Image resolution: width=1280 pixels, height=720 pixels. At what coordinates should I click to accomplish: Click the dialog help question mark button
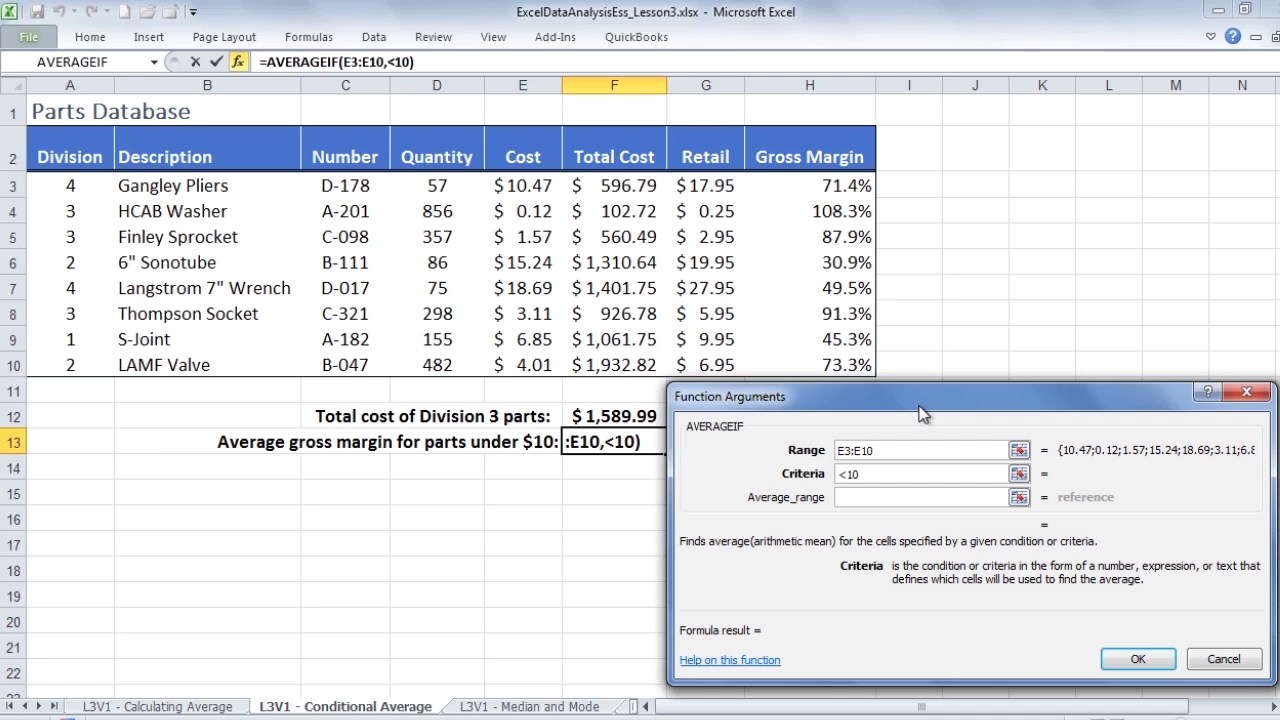click(x=1207, y=392)
